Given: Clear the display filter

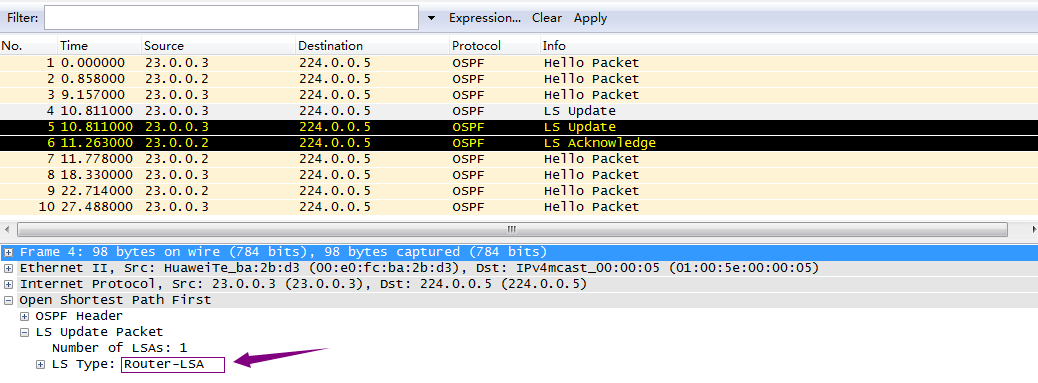Looking at the screenshot, I should (x=547, y=18).
